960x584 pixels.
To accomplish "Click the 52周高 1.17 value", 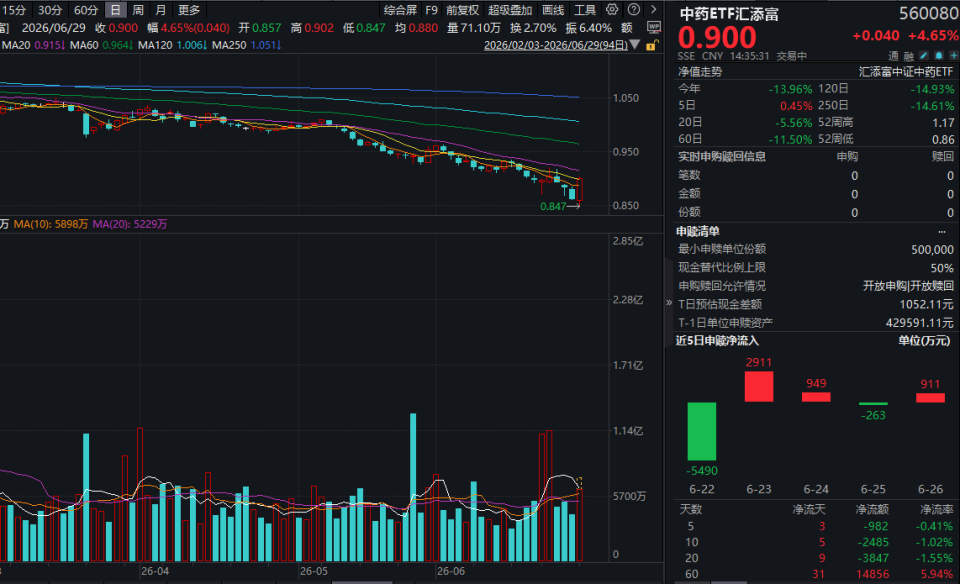I will tap(943, 123).
